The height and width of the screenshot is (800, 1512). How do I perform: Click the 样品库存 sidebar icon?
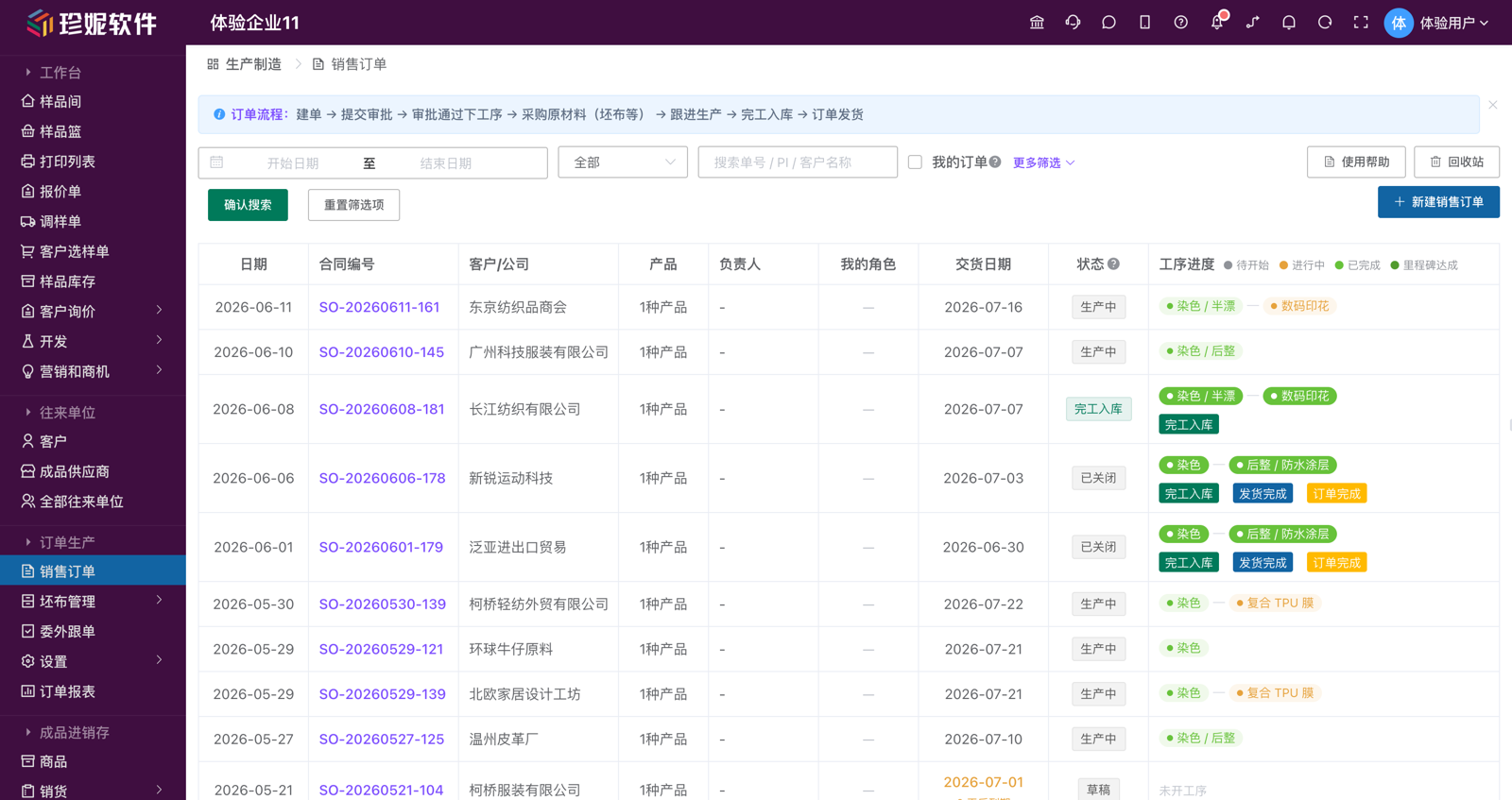[x=27, y=281]
